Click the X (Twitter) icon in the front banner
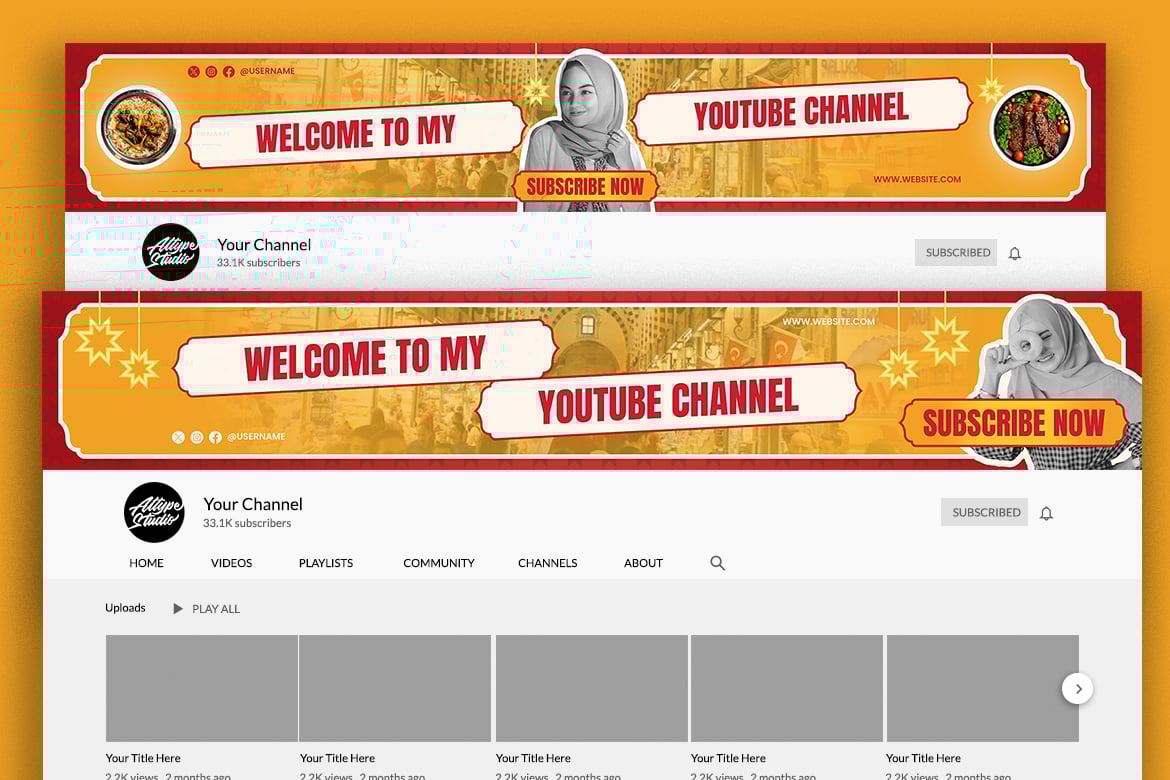Viewport: 1170px width, 780px height. 178,437
